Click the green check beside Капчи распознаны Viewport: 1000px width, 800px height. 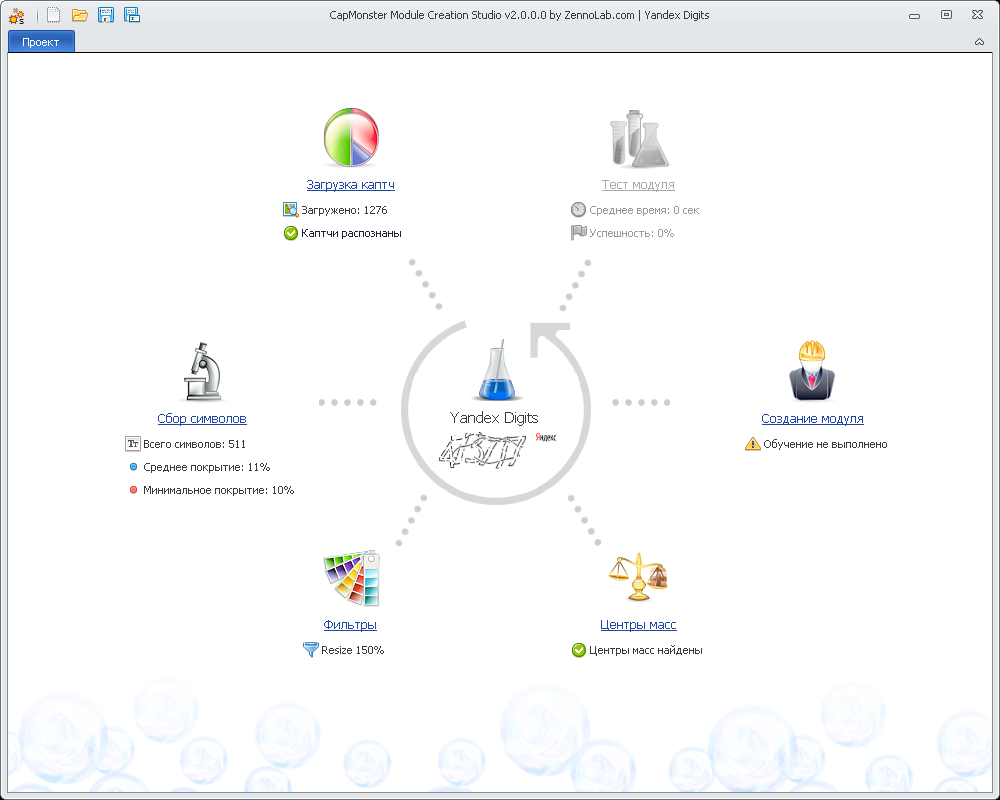290,233
